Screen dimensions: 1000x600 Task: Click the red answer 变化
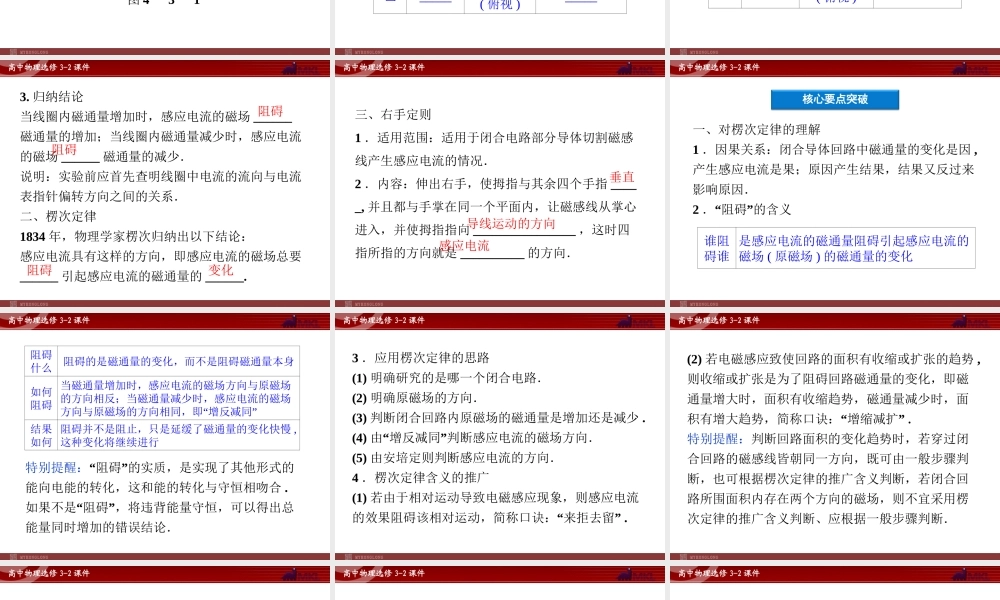click(x=221, y=270)
